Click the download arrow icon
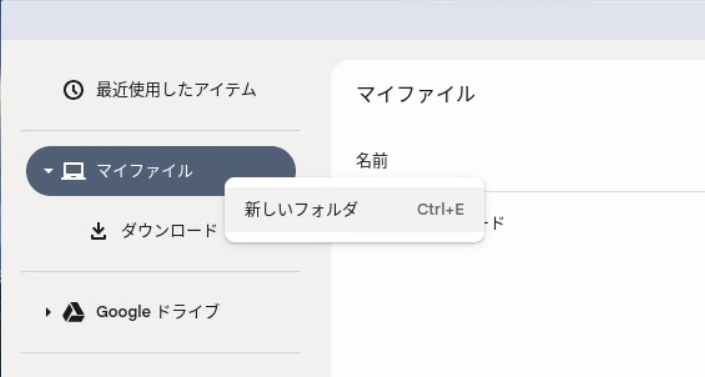Viewport: 705px width, 377px height. pos(98,231)
